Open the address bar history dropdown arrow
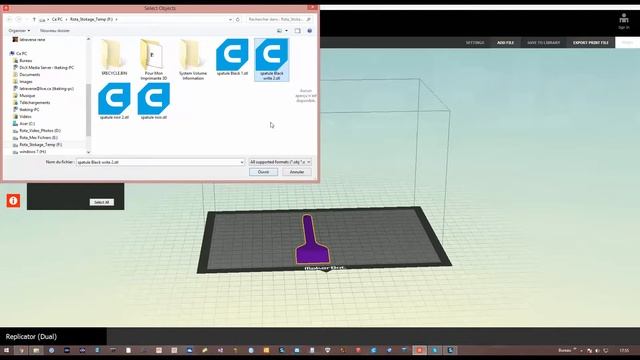 [231, 19]
